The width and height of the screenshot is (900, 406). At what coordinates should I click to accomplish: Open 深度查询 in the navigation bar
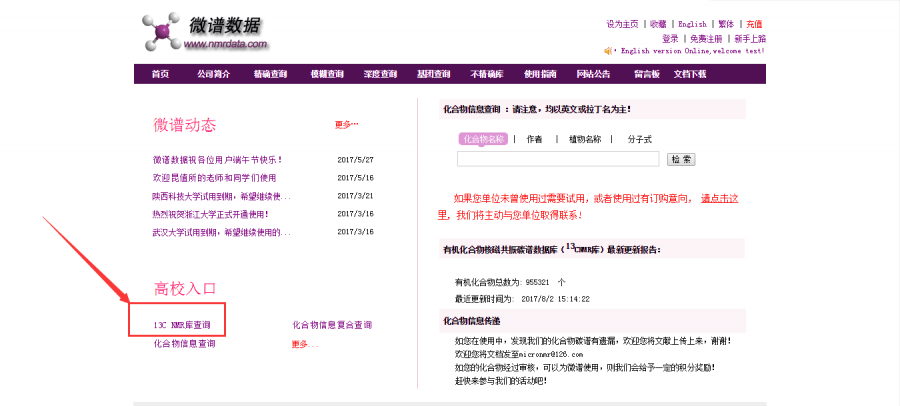pyautogui.click(x=380, y=74)
